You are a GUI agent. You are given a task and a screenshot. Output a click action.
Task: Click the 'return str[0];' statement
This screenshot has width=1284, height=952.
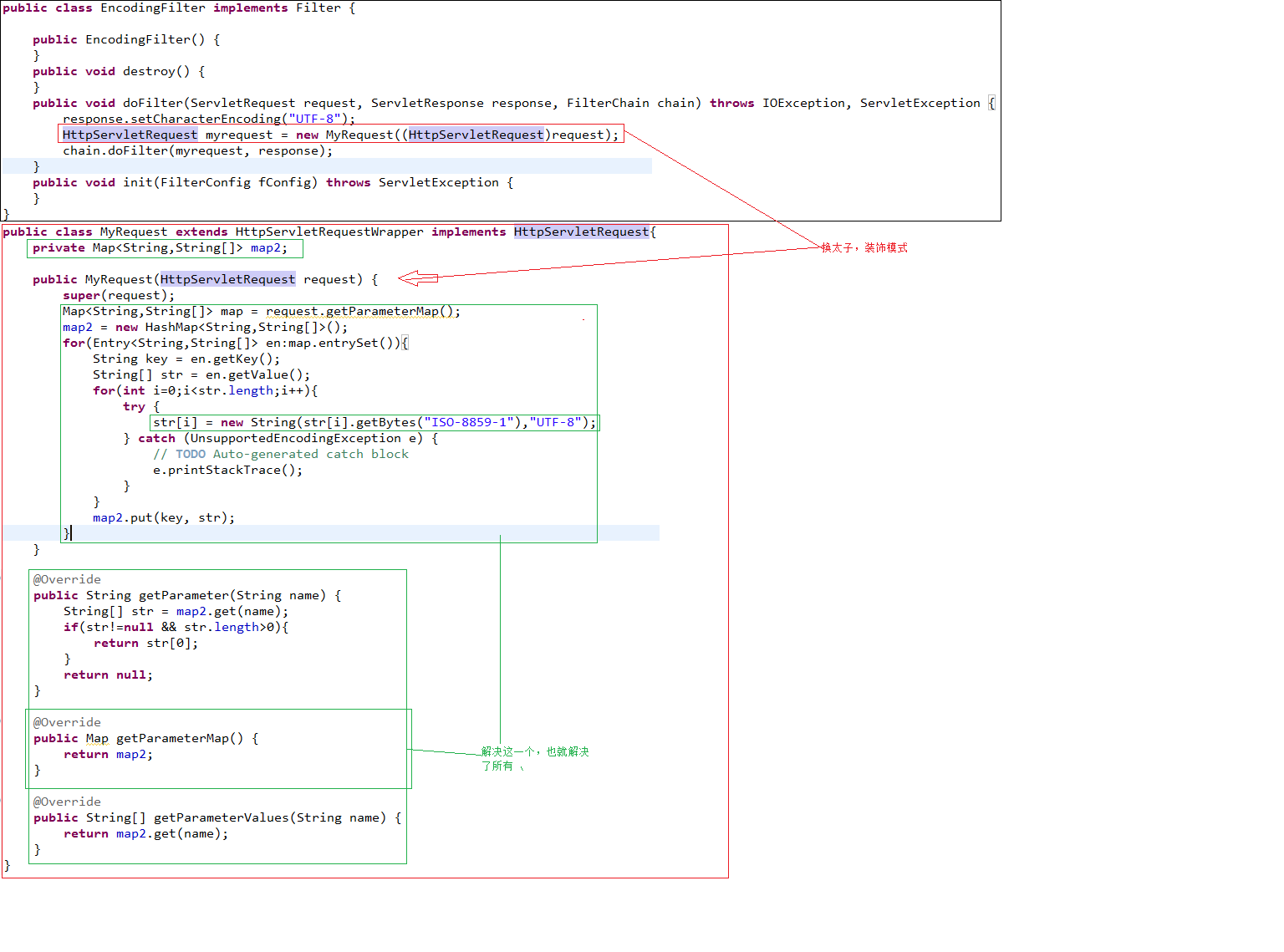coord(146,644)
